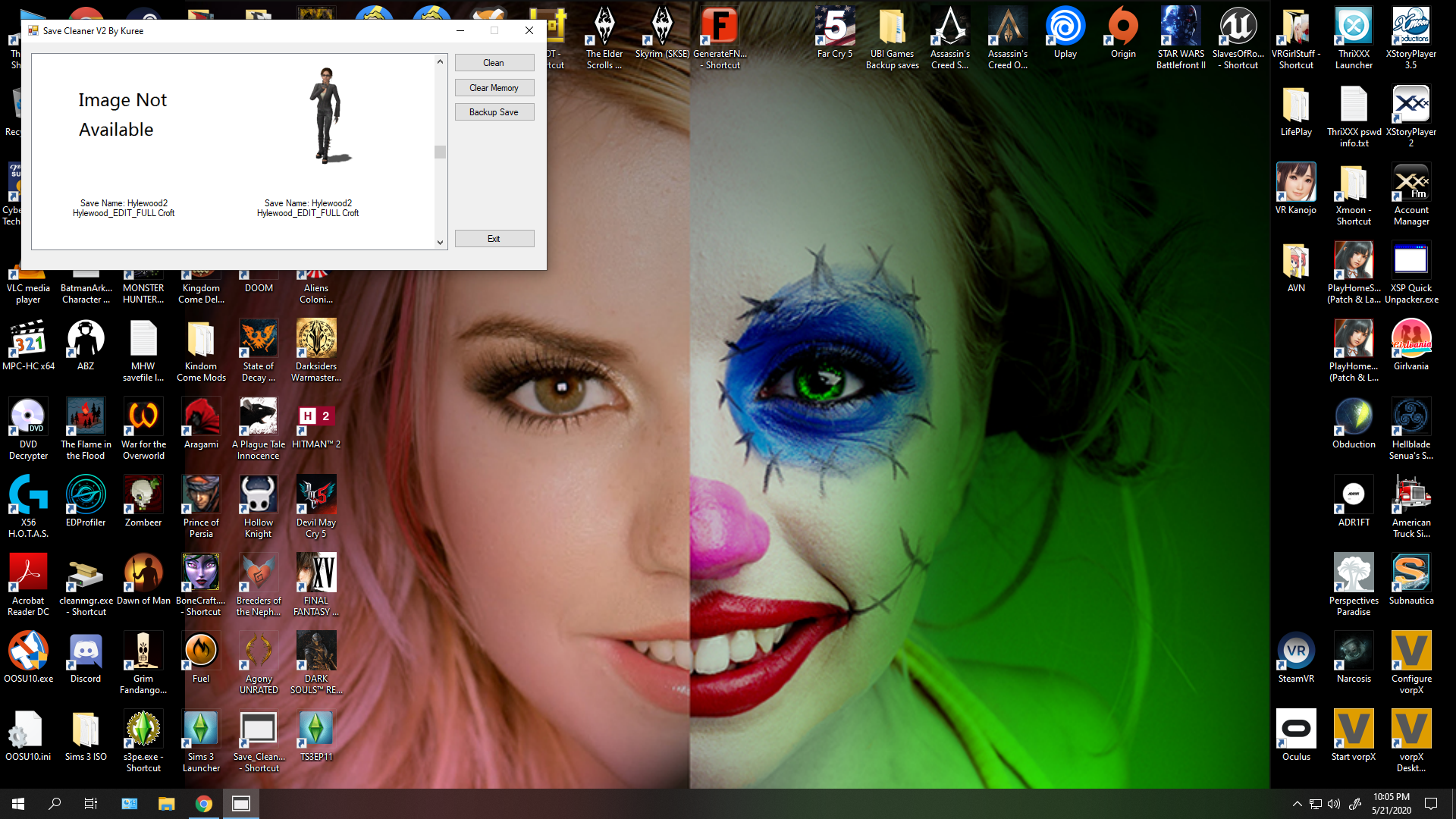Open UBI Games Backup saves folder
This screenshot has height=819, width=1456.
893,38
